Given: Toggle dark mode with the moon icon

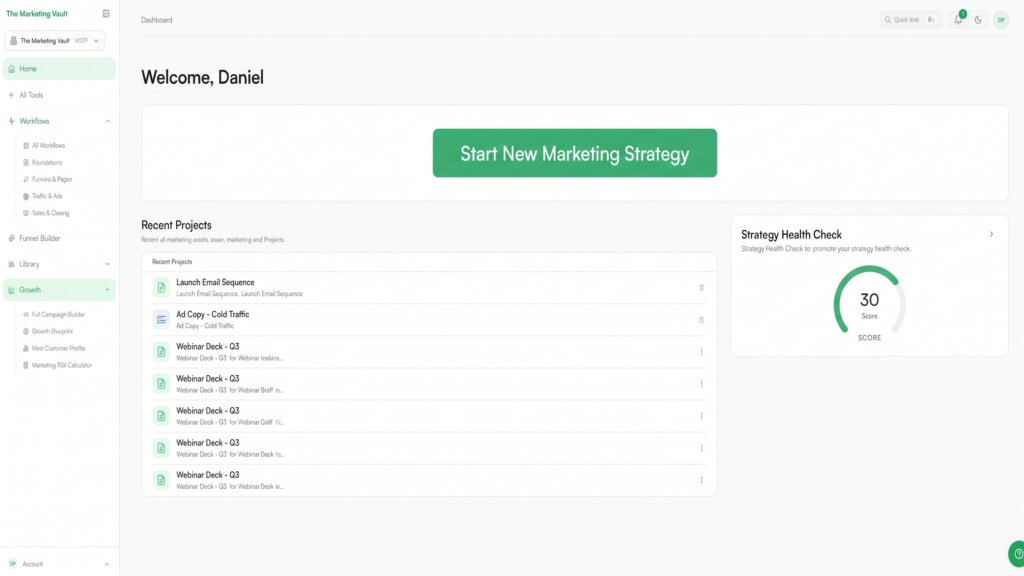Looking at the screenshot, I should (978, 20).
